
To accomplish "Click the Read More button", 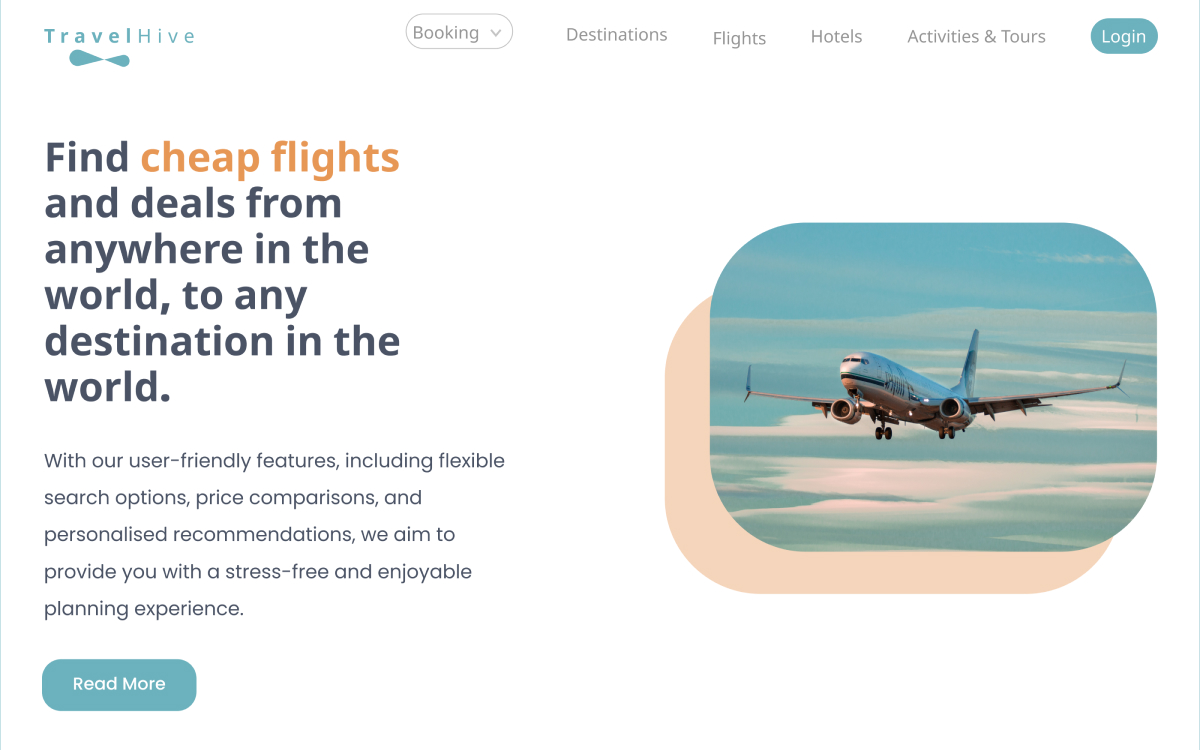I will 119,685.
